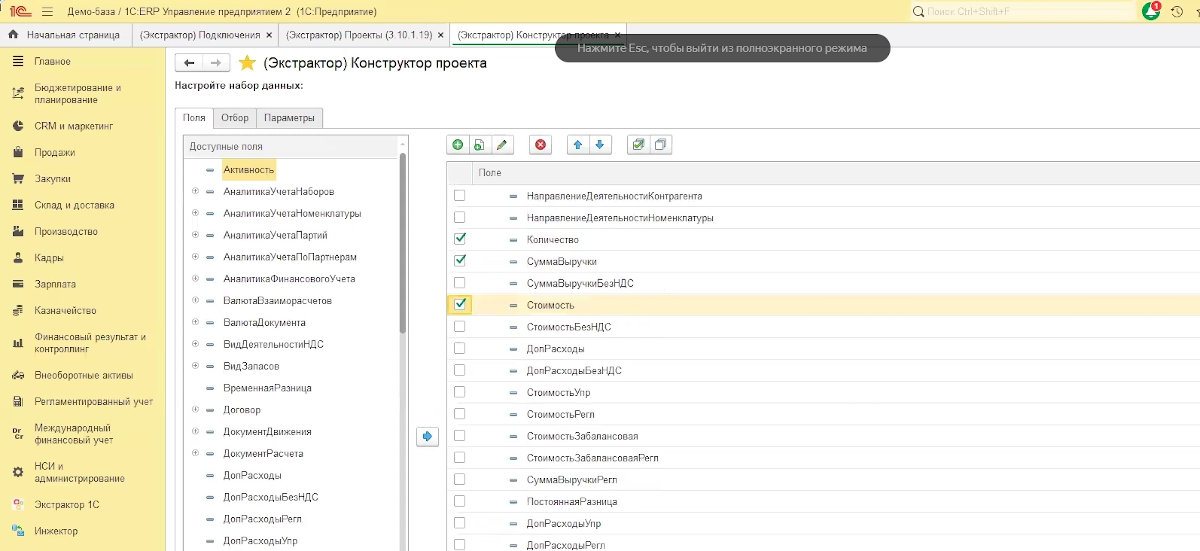Click the Back navigation arrow
This screenshot has width=1200, height=551.
tap(189, 63)
